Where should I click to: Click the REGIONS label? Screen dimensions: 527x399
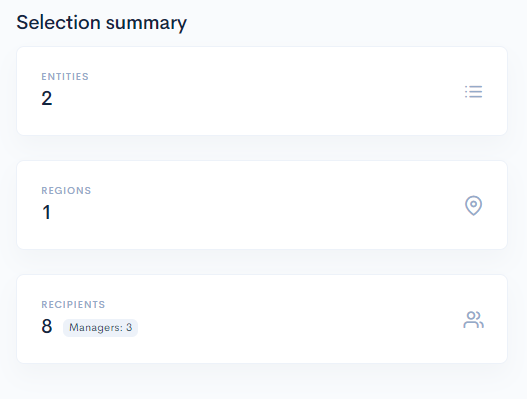(x=66, y=191)
